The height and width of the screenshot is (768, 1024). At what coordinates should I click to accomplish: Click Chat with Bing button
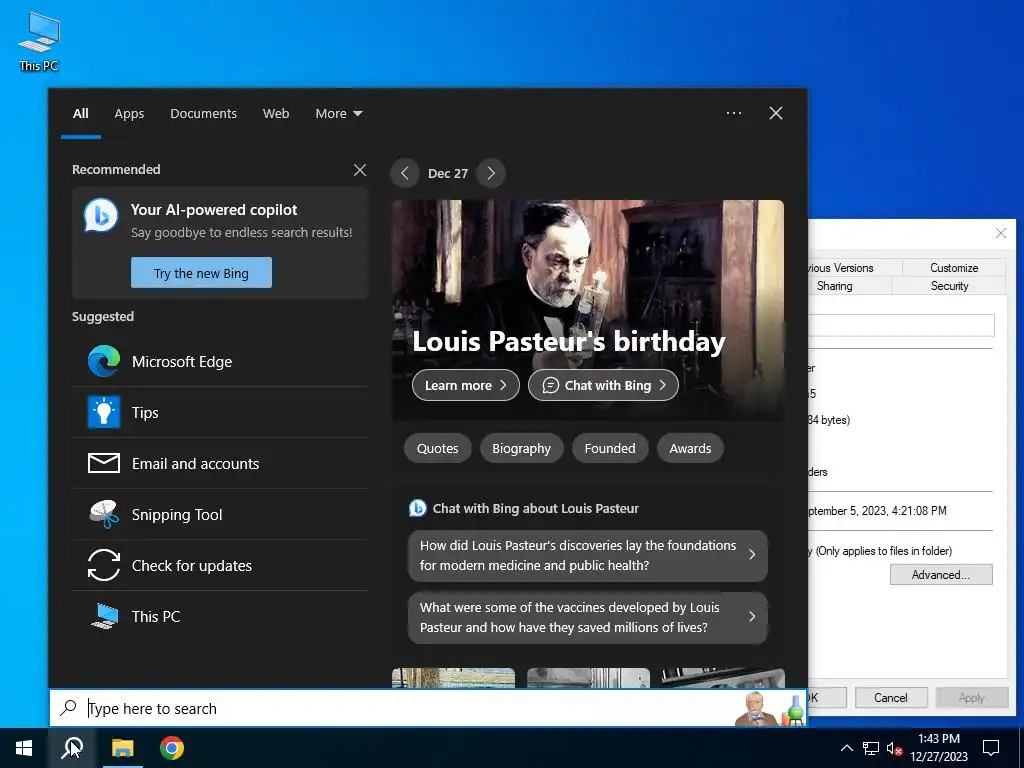pyautogui.click(x=603, y=385)
